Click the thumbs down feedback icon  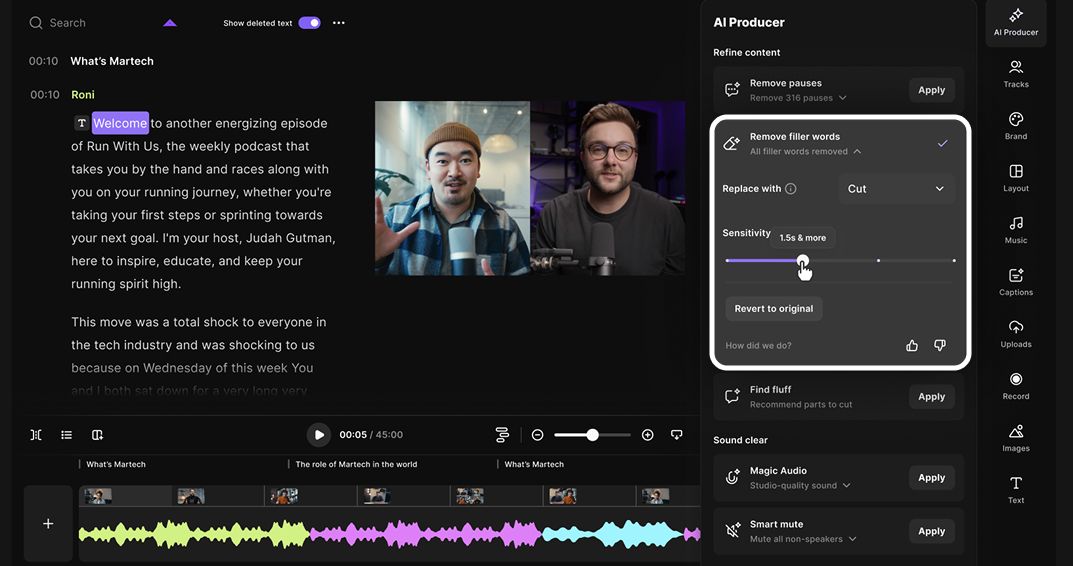point(939,346)
